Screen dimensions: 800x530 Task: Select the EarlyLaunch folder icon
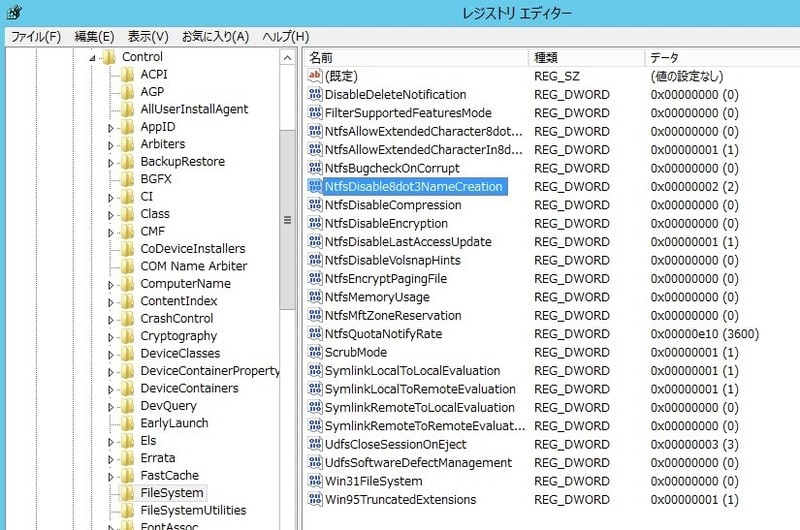coord(128,423)
